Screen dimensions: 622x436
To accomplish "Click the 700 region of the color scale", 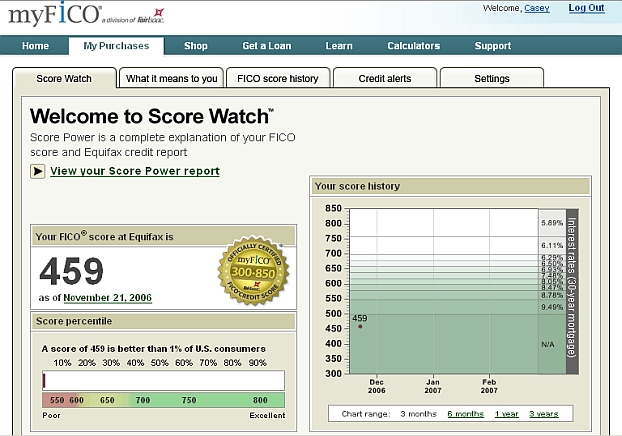I will coord(143,400).
